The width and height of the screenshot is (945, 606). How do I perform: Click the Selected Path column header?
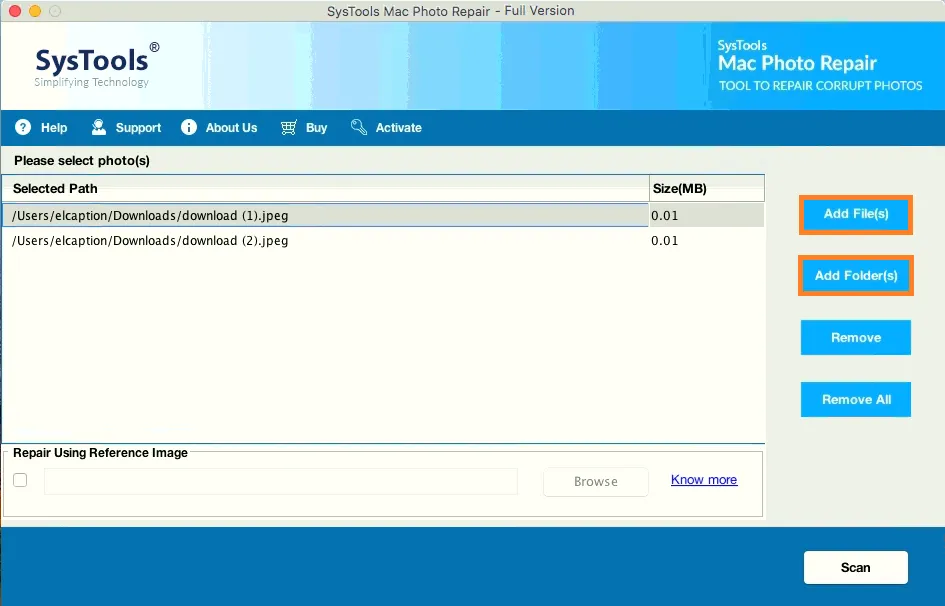coord(325,189)
